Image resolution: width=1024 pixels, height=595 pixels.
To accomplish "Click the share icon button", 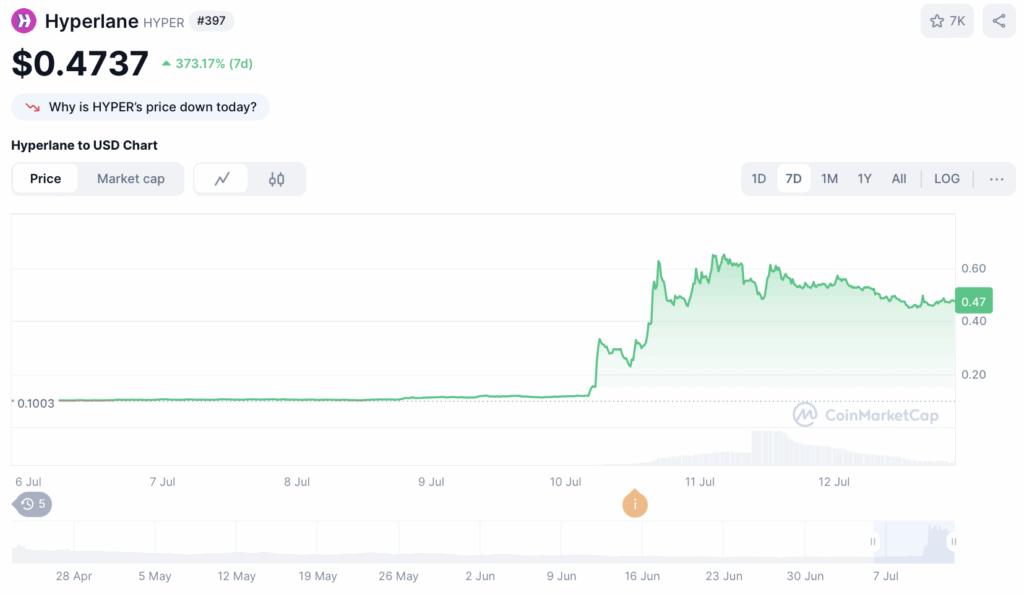I will [999, 21].
